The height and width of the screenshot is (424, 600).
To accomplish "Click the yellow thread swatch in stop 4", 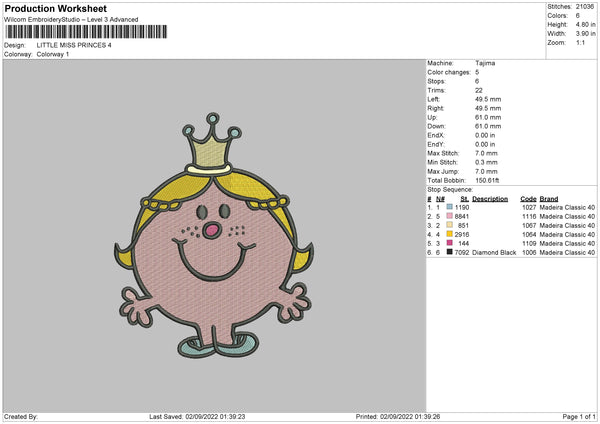I will [x=450, y=234].
